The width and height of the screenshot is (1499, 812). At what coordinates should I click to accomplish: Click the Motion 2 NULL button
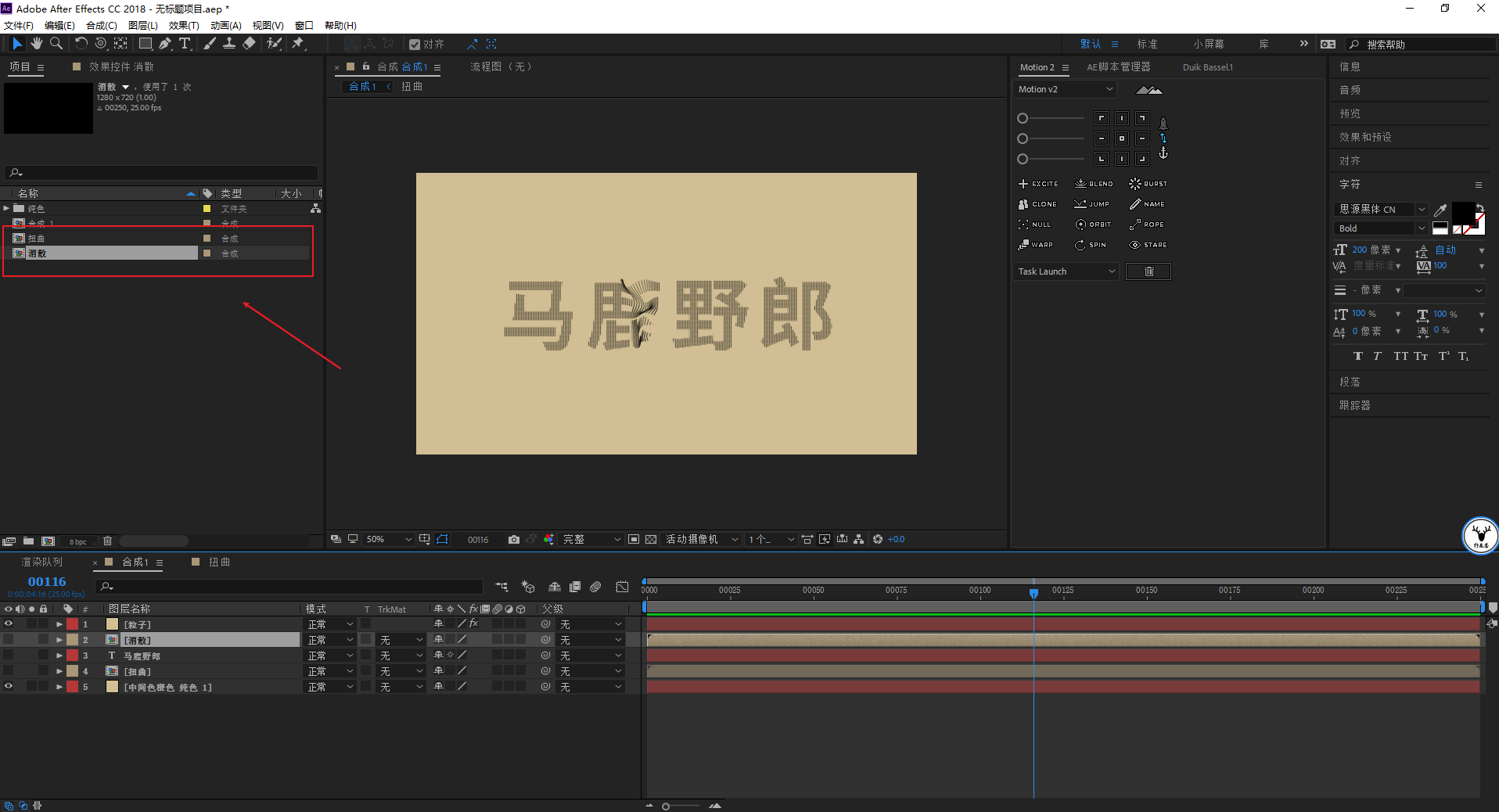click(1034, 225)
